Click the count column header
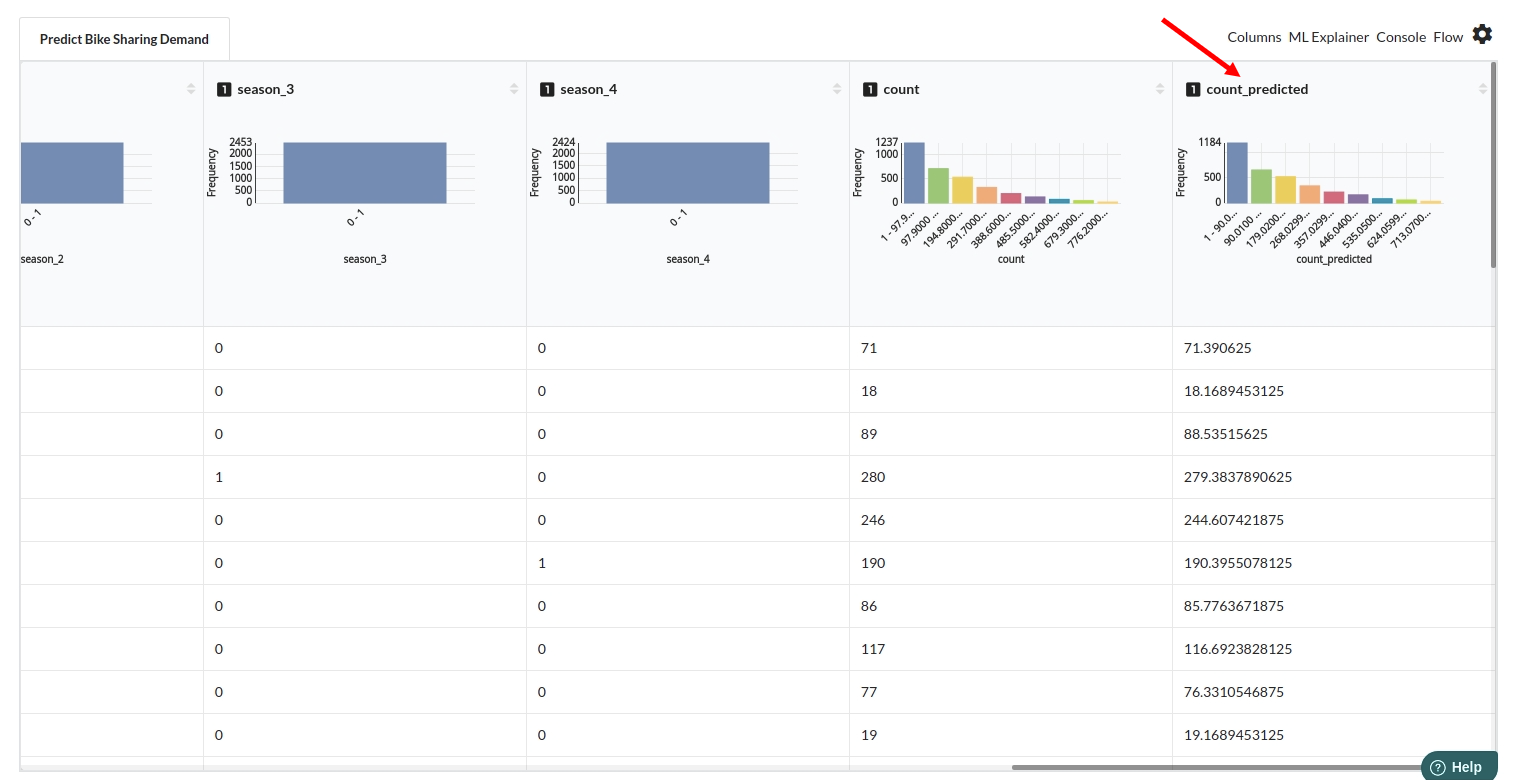Screen dimensions: 1527x780 tap(901, 89)
